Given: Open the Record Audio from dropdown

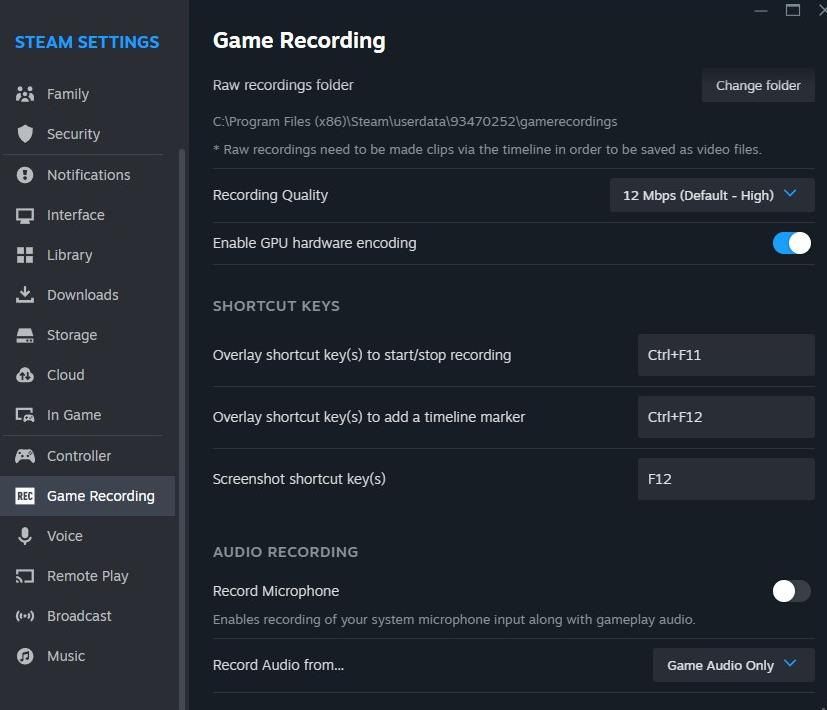Looking at the screenshot, I should (733, 665).
